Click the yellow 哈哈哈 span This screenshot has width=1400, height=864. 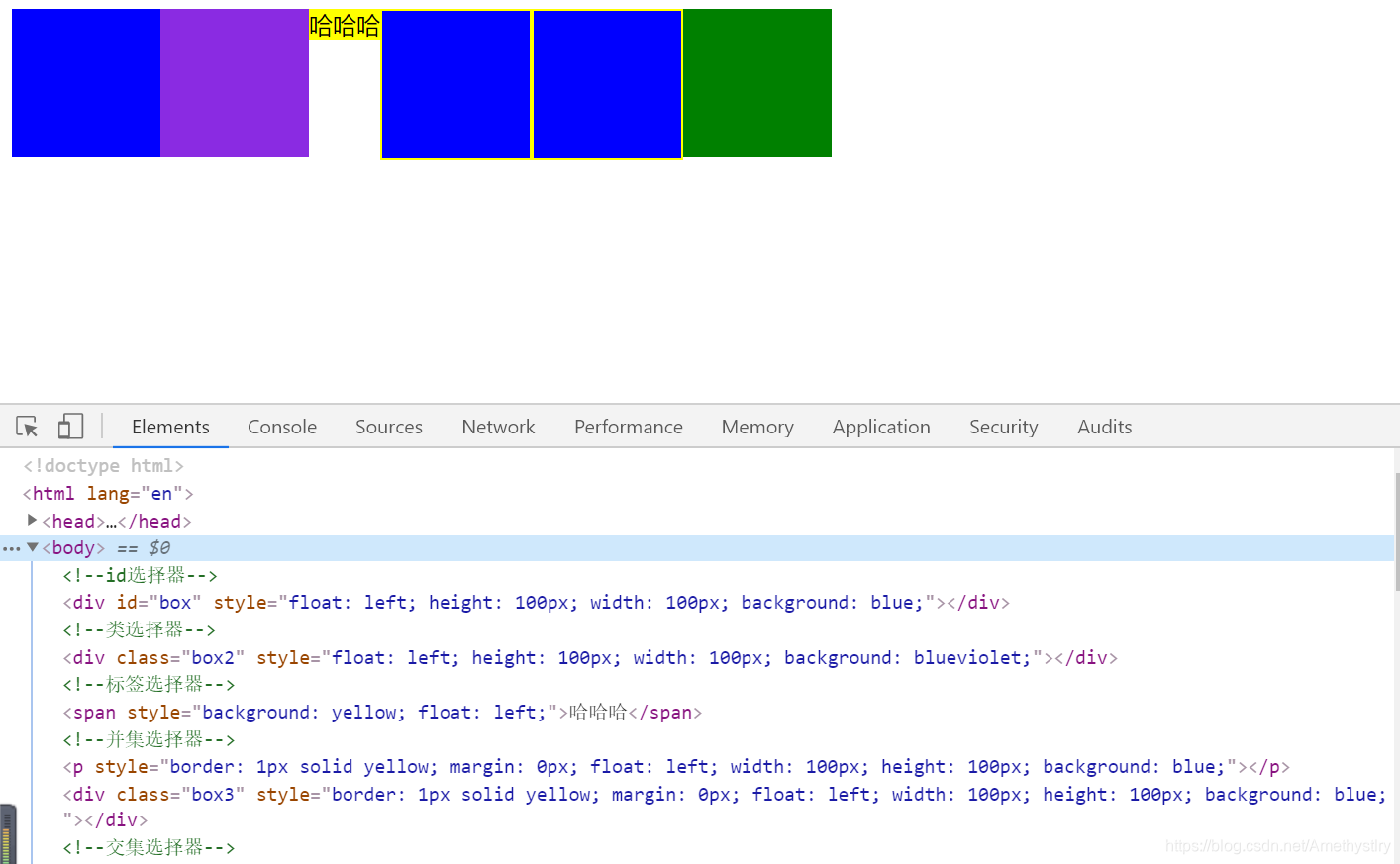345,25
